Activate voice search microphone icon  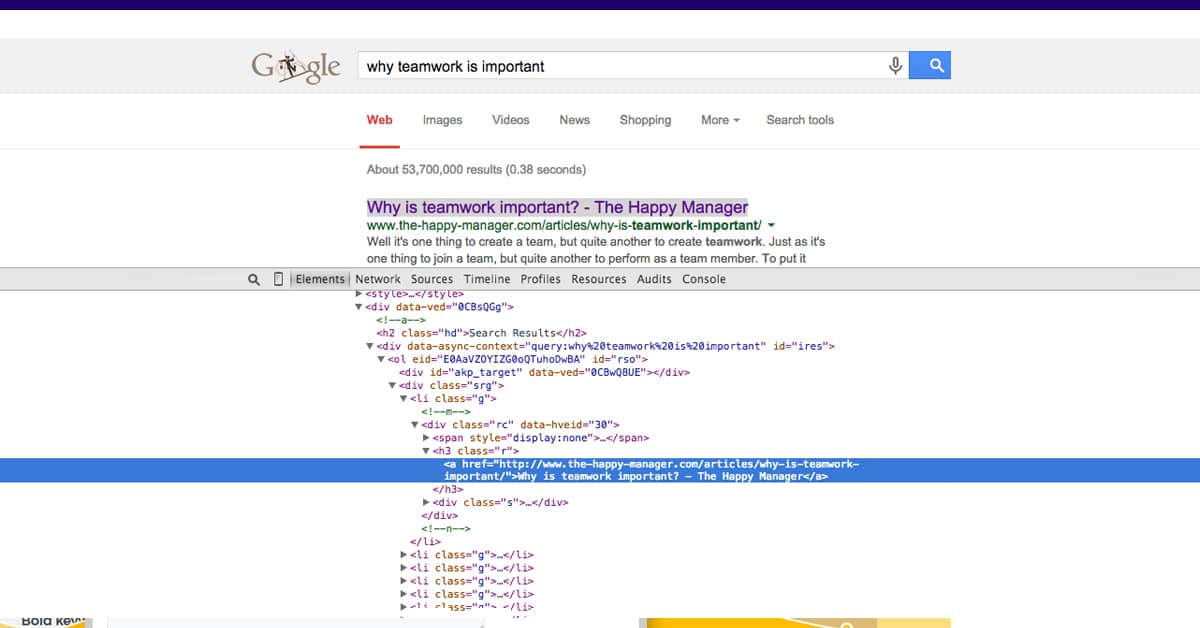[896, 66]
